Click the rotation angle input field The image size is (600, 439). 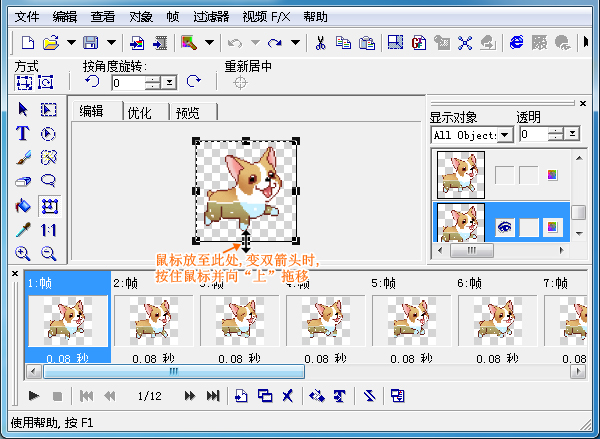tap(128, 82)
